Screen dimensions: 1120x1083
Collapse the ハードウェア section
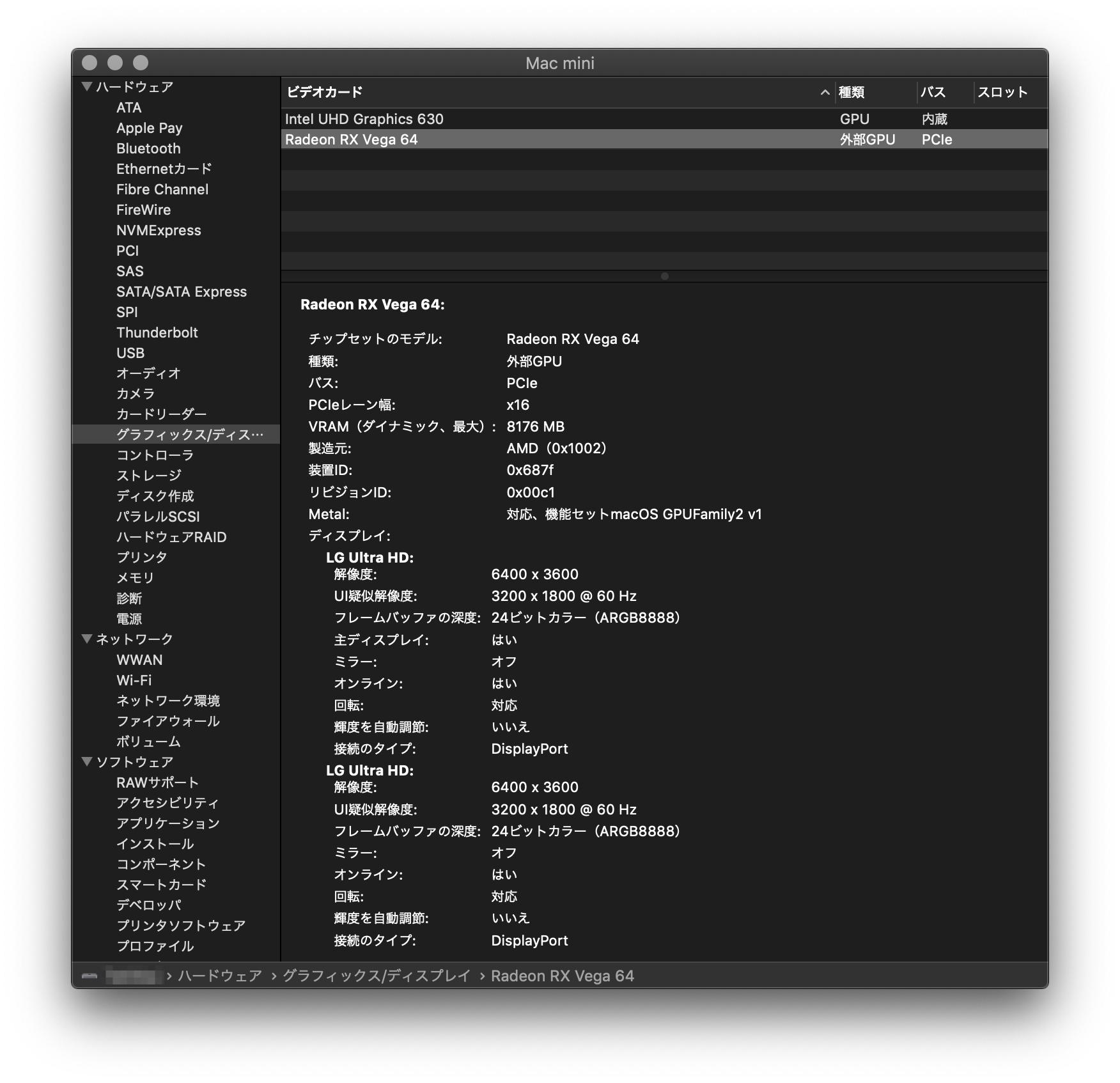tap(86, 86)
